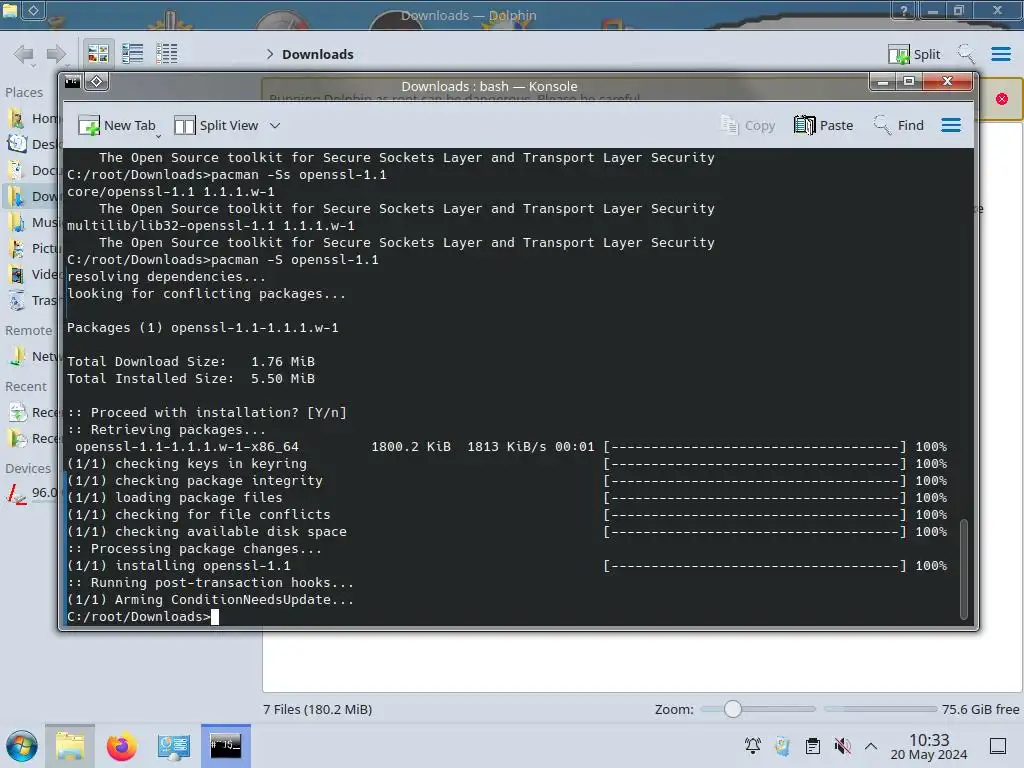Viewport: 1024px width, 768px height.
Task: Click the Copy button in Konsole
Action: (748, 125)
